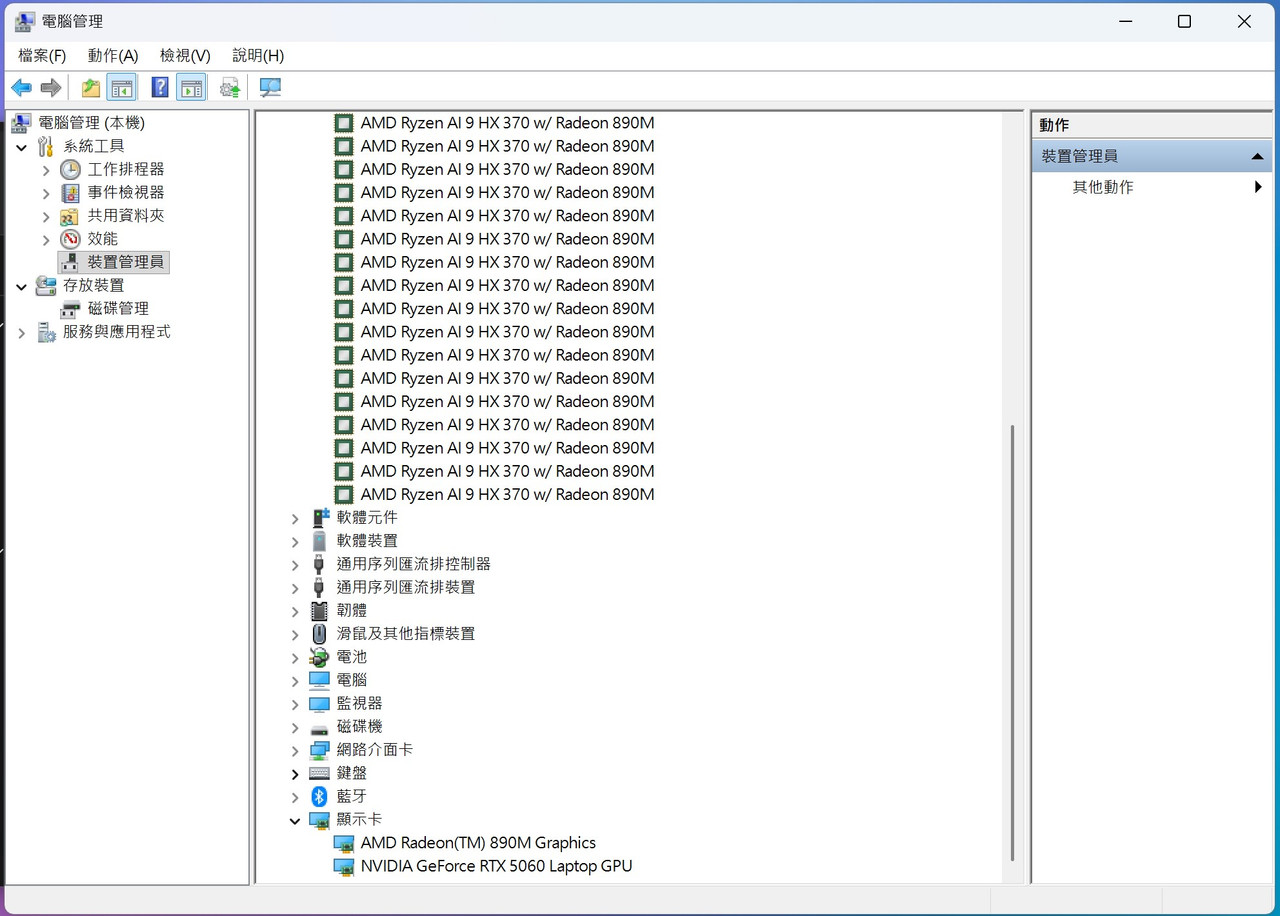Expand the 事件檢視器 node
Image resolution: width=1280 pixels, height=916 pixels.
point(46,193)
